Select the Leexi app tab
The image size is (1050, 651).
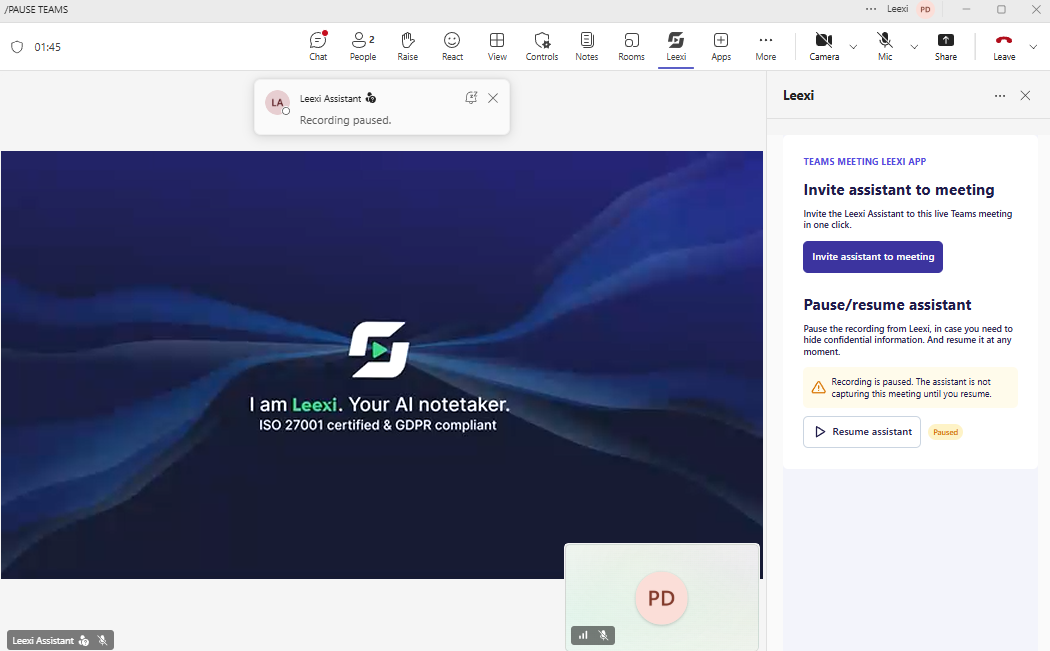pyautogui.click(x=676, y=47)
